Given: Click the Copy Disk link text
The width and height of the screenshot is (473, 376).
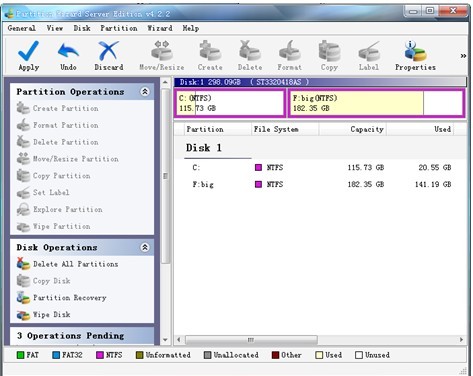Looking at the screenshot, I should [52, 281].
